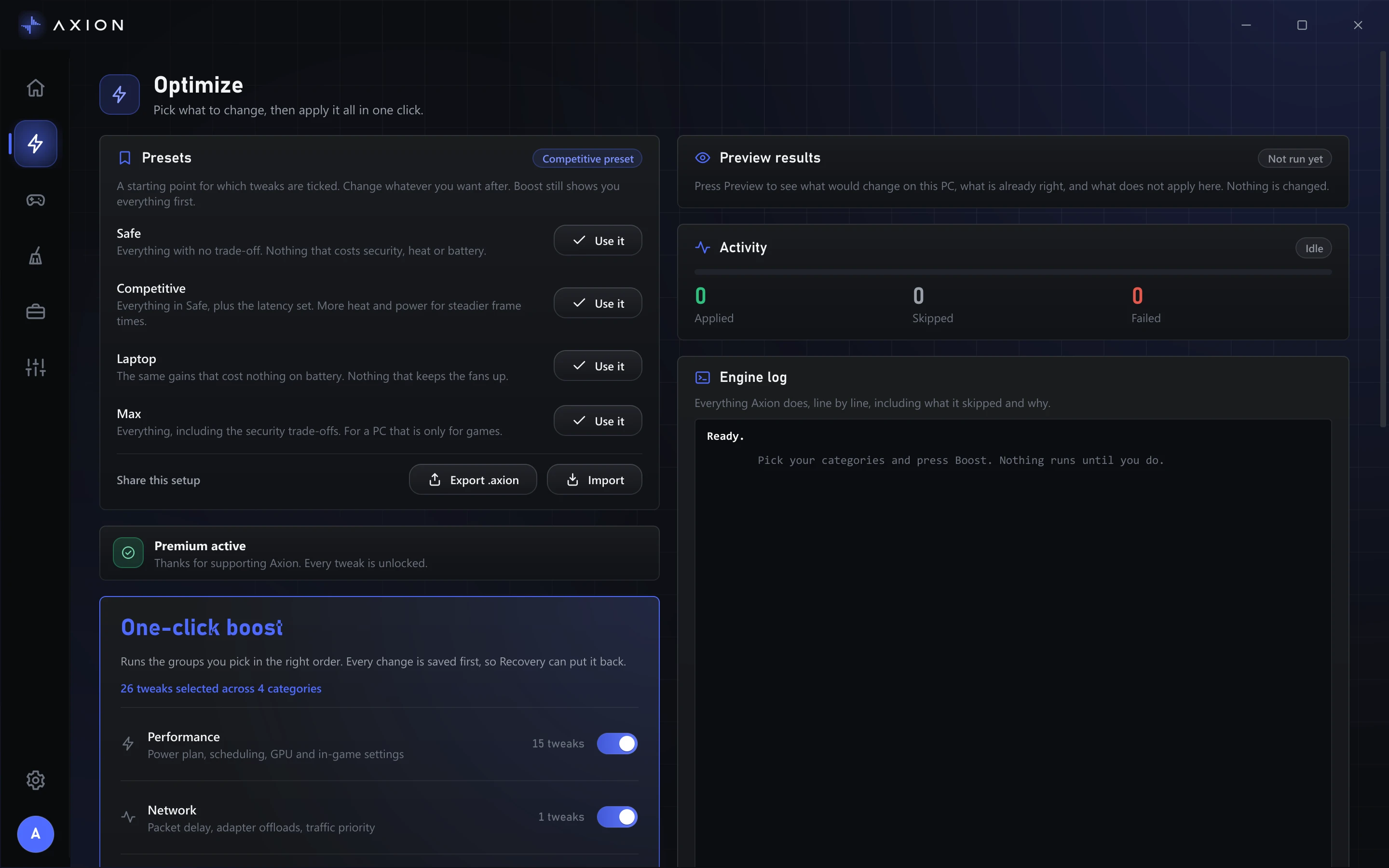Click the Preview results eye icon
1389x868 pixels.
(x=703, y=158)
